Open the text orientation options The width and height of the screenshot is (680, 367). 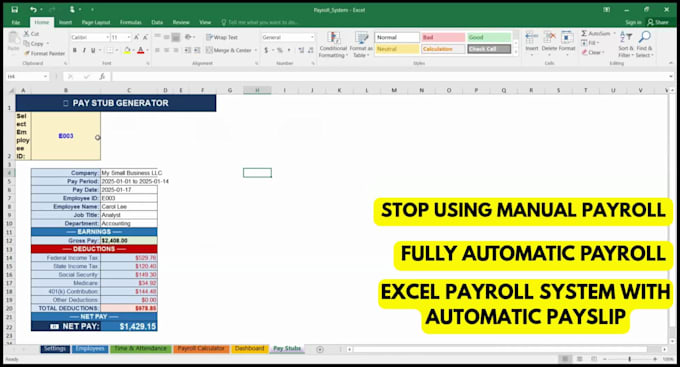(190, 37)
